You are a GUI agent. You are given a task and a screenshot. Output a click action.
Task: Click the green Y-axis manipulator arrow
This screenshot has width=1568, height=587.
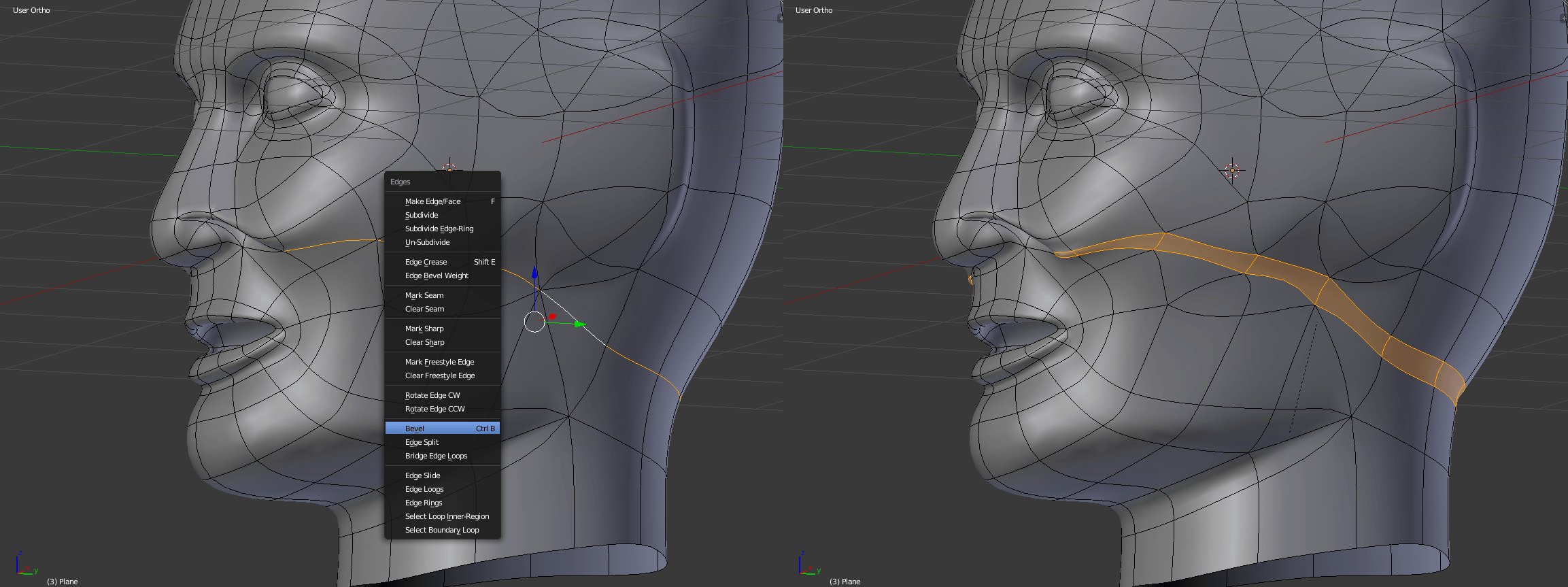[578, 324]
